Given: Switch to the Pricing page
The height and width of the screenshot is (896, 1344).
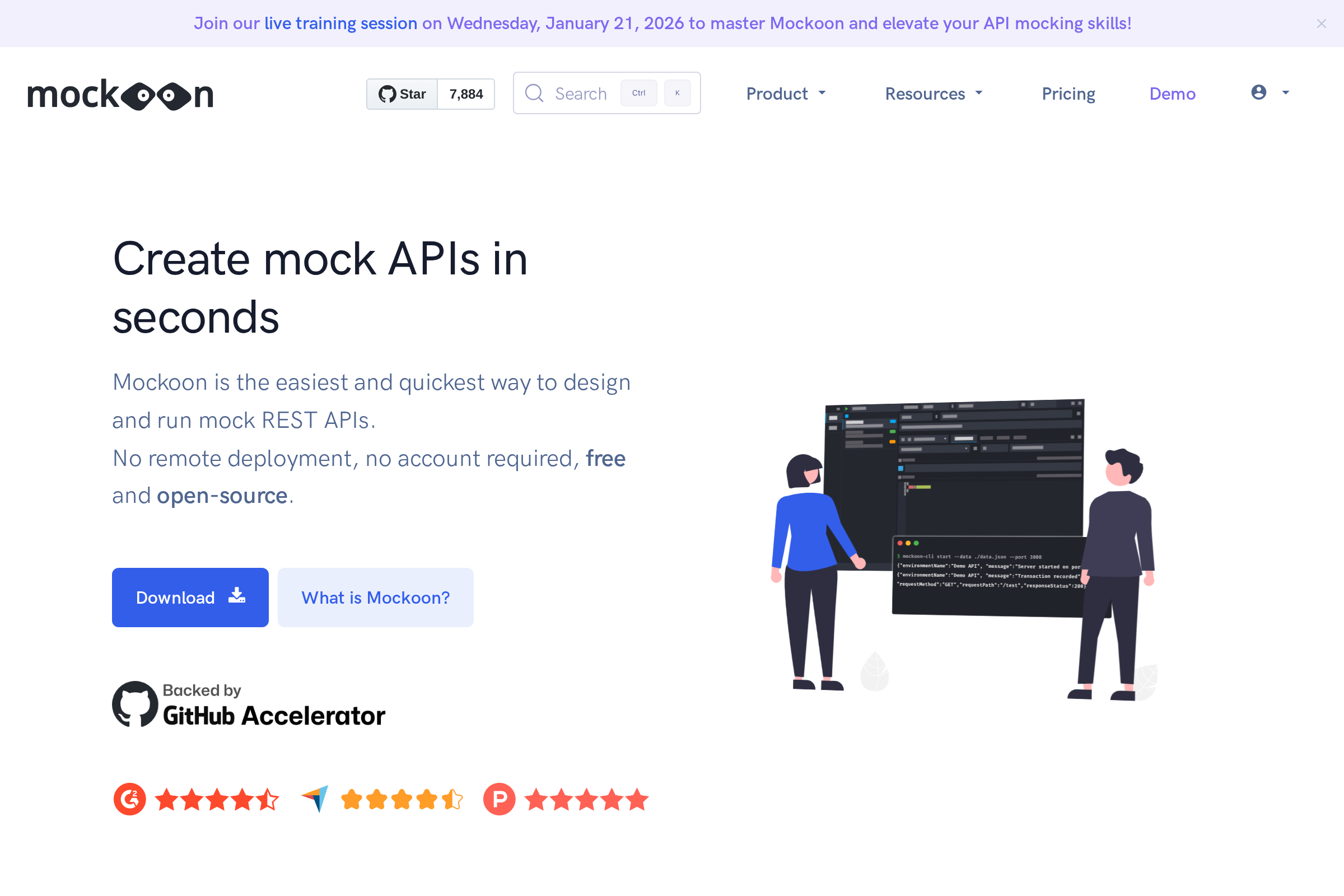Looking at the screenshot, I should (x=1068, y=93).
